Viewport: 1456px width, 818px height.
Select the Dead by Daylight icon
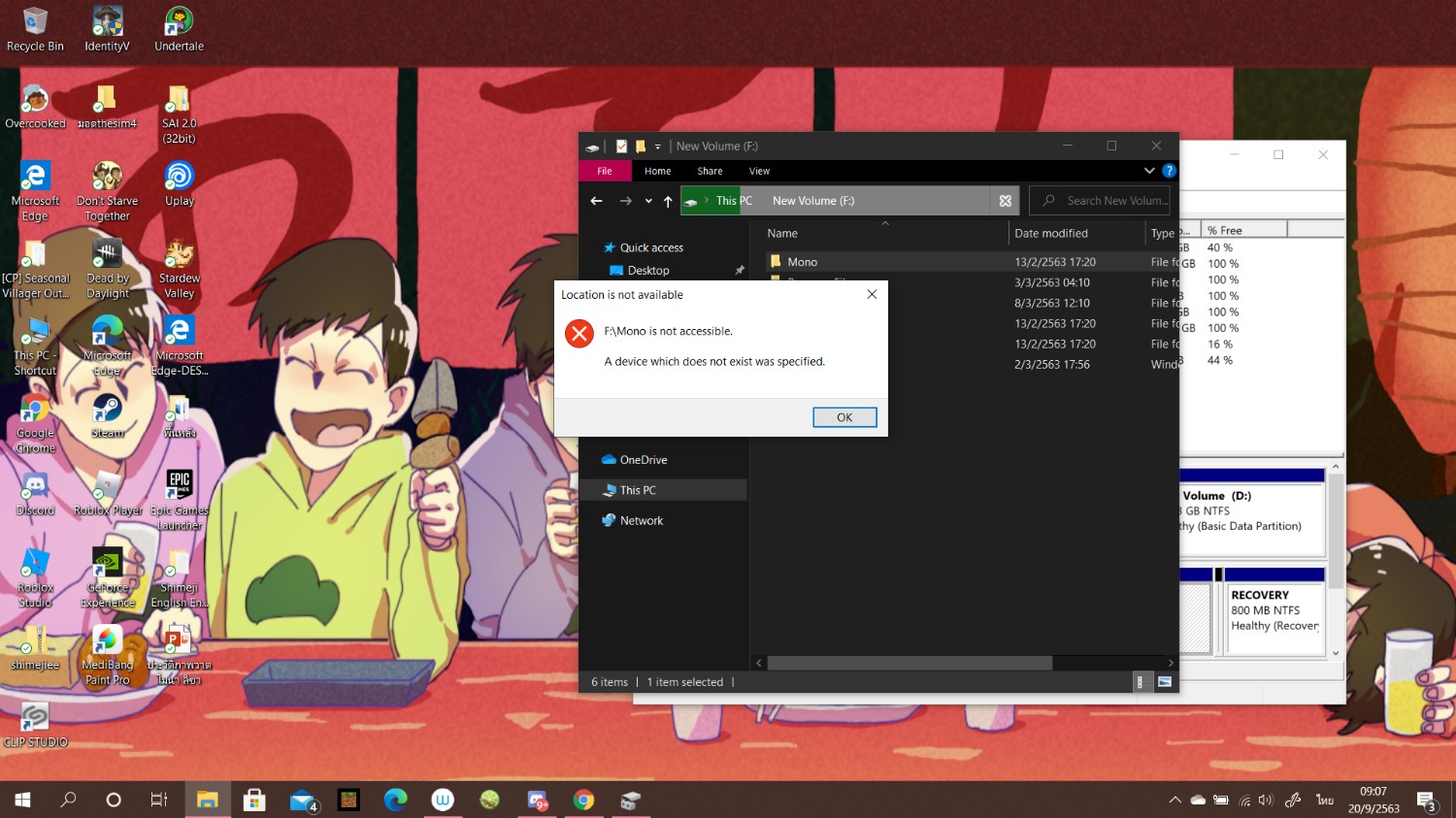click(x=107, y=269)
